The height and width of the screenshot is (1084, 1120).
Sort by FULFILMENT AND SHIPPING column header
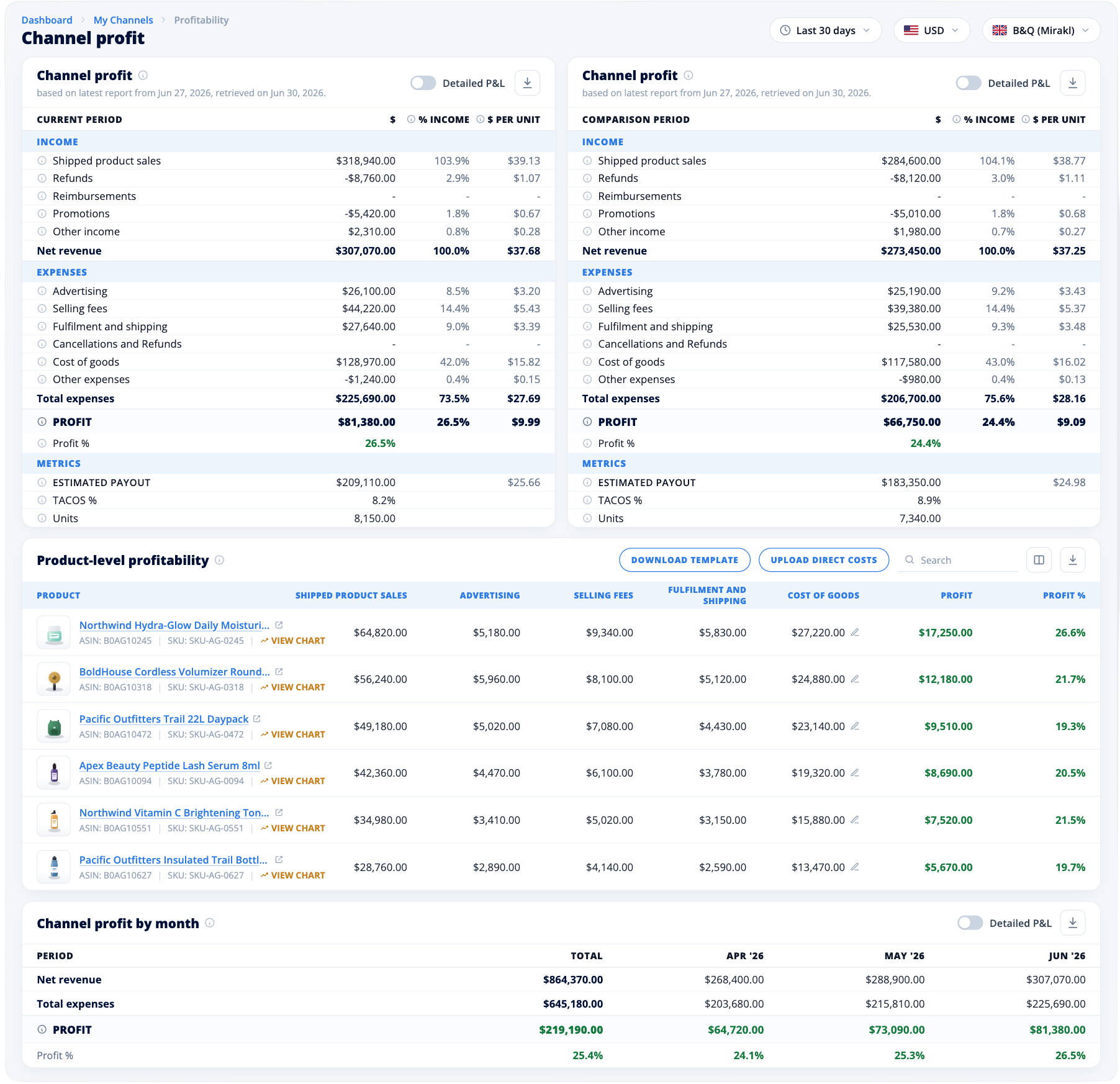point(707,595)
